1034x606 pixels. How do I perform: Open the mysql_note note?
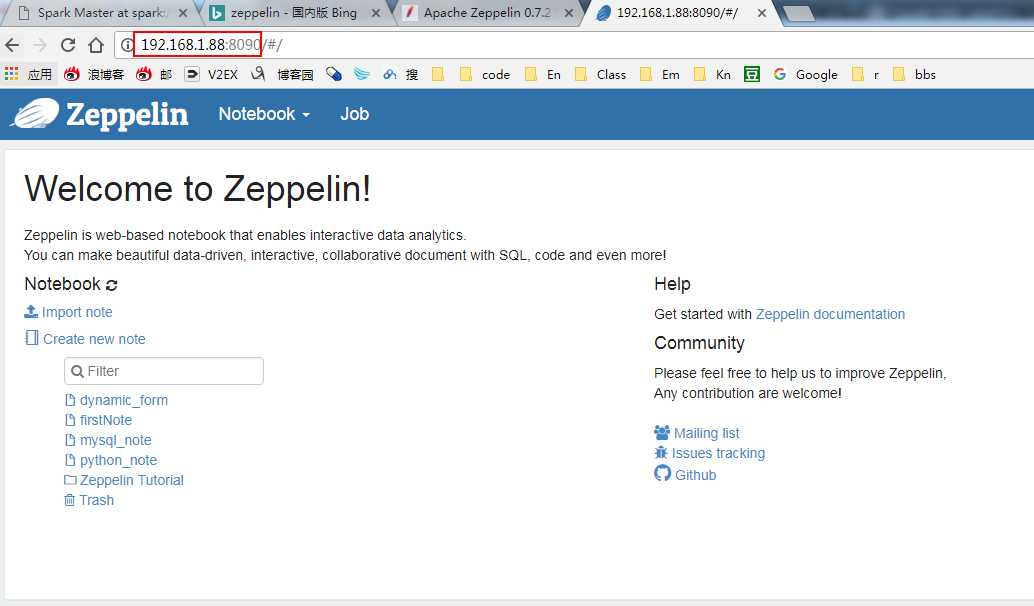coord(108,440)
